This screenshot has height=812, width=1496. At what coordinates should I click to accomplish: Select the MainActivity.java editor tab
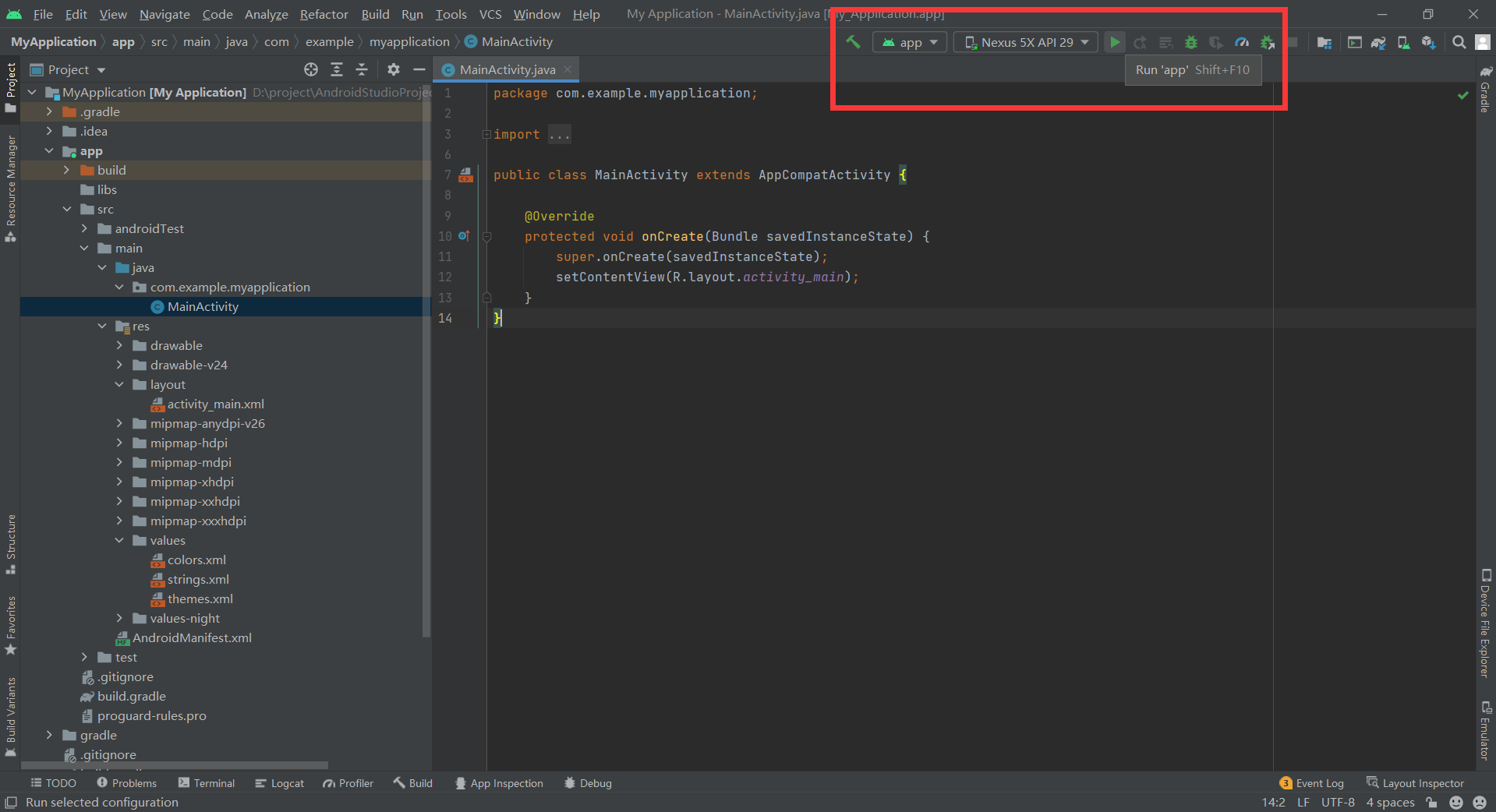coord(507,69)
